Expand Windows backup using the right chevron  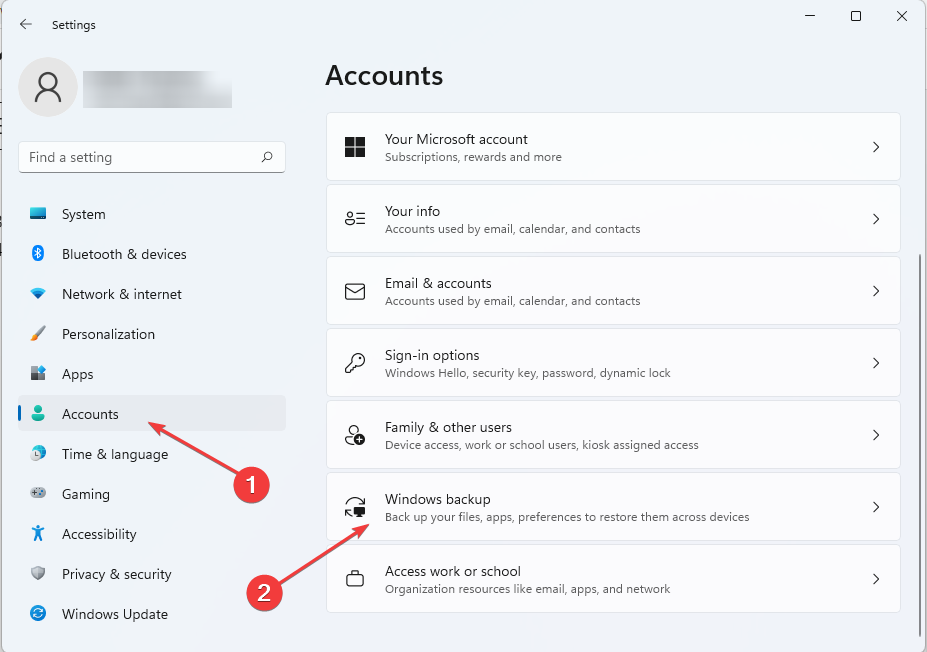(x=876, y=507)
